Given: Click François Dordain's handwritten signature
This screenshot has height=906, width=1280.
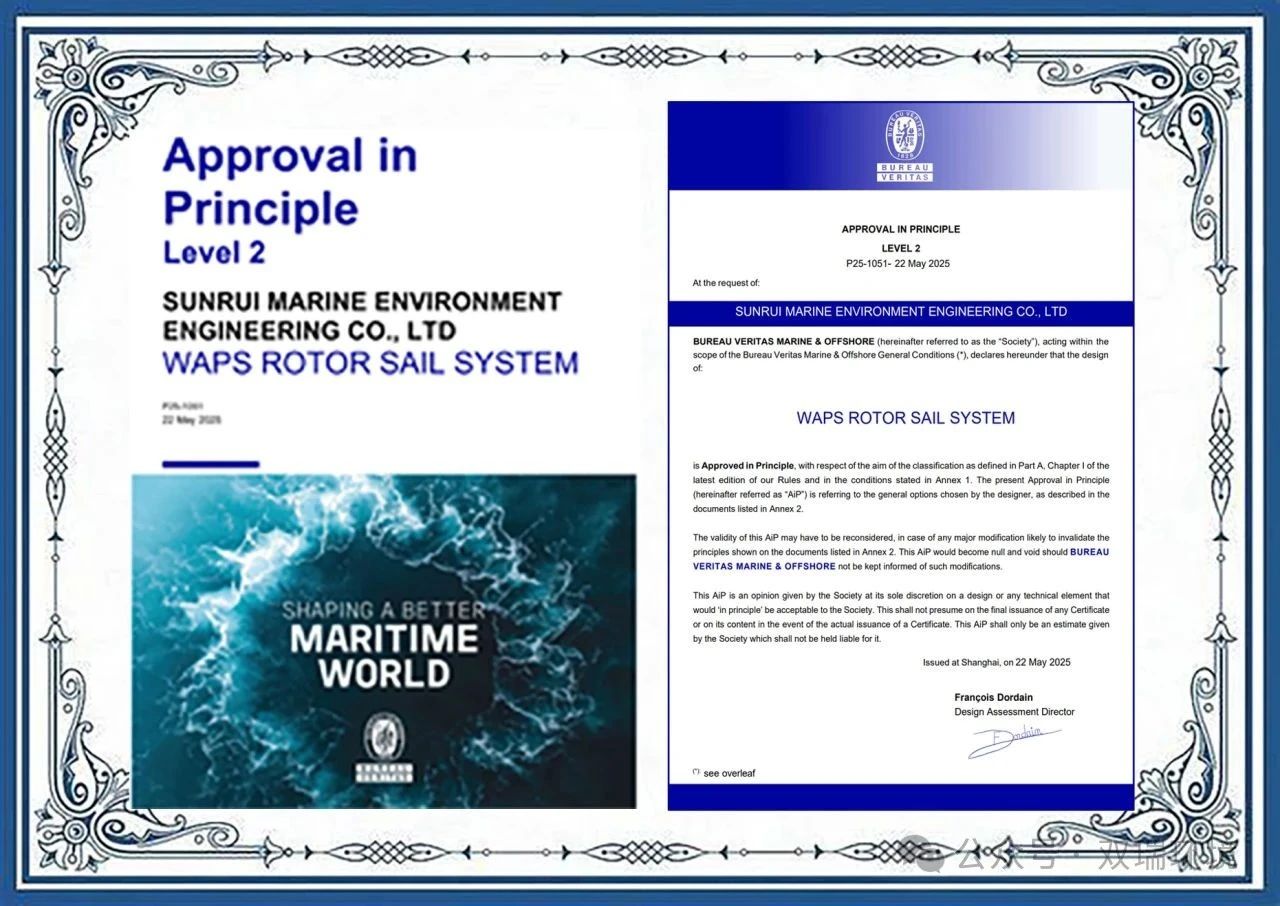Looking at the screenshot, I should click(1011, 741).
